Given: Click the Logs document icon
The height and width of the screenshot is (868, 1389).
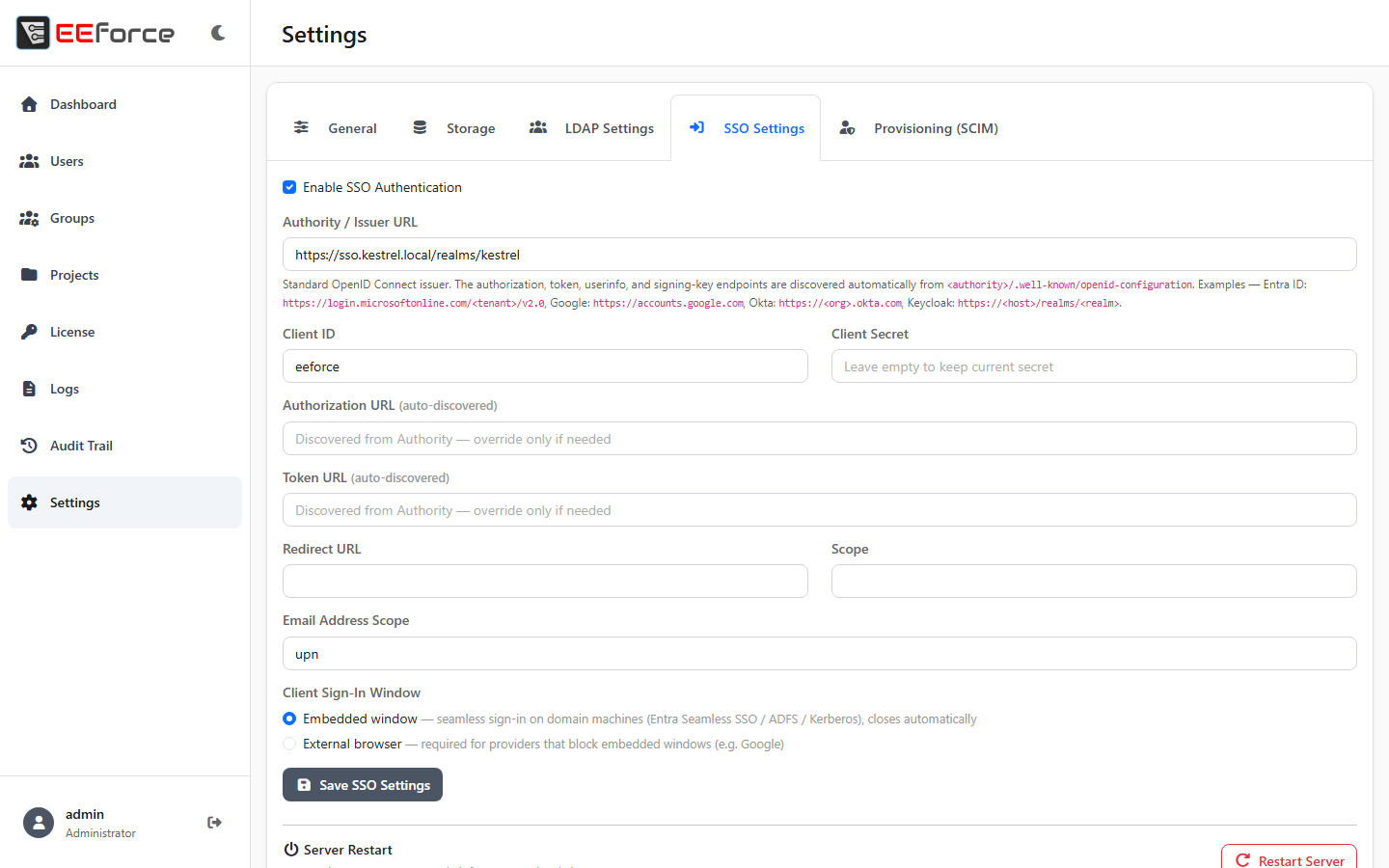Looking at the screenshot, I should (x=29, y=389).
